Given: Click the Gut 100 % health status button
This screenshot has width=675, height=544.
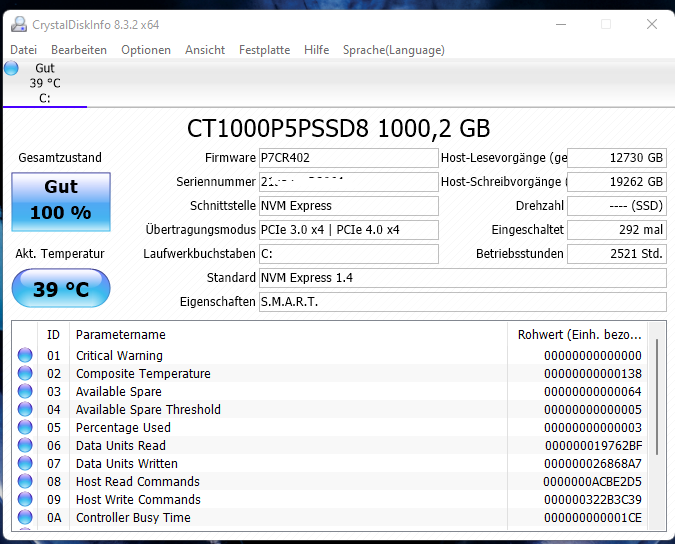Looking at the screenshot, I should (61, 202).
